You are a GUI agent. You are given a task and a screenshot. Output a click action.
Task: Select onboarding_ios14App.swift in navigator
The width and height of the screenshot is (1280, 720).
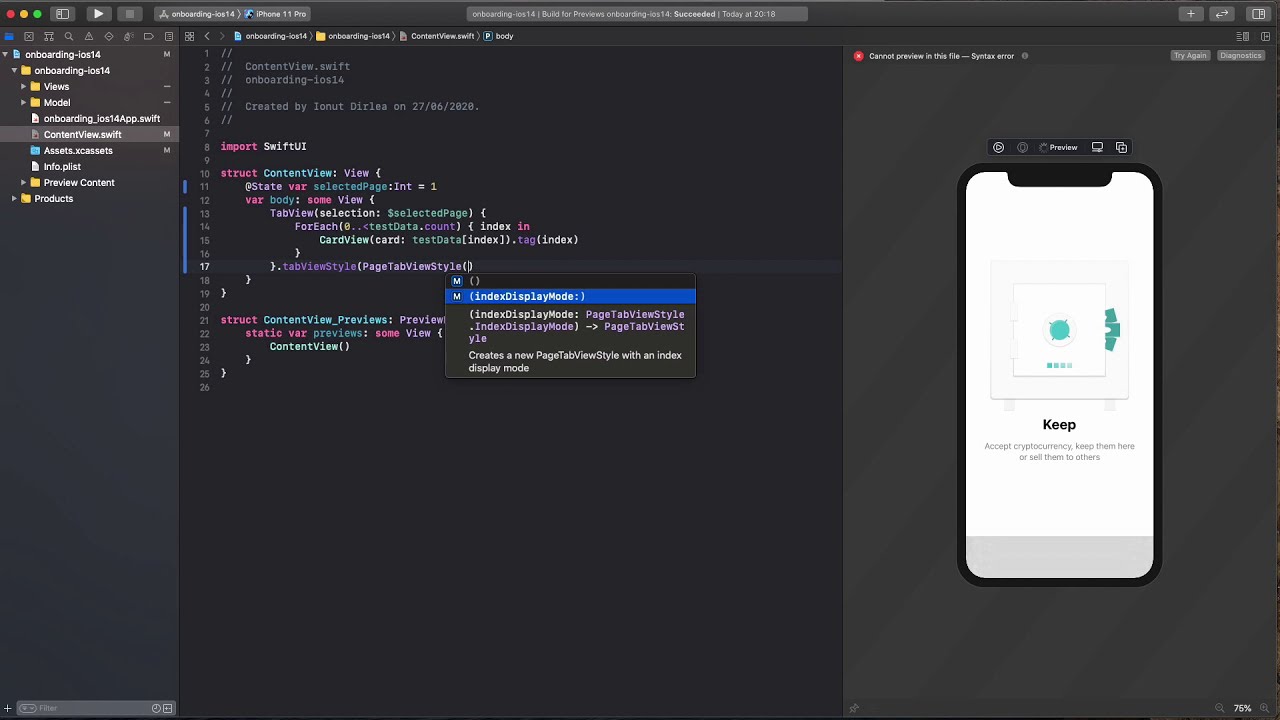click(101, 119)
